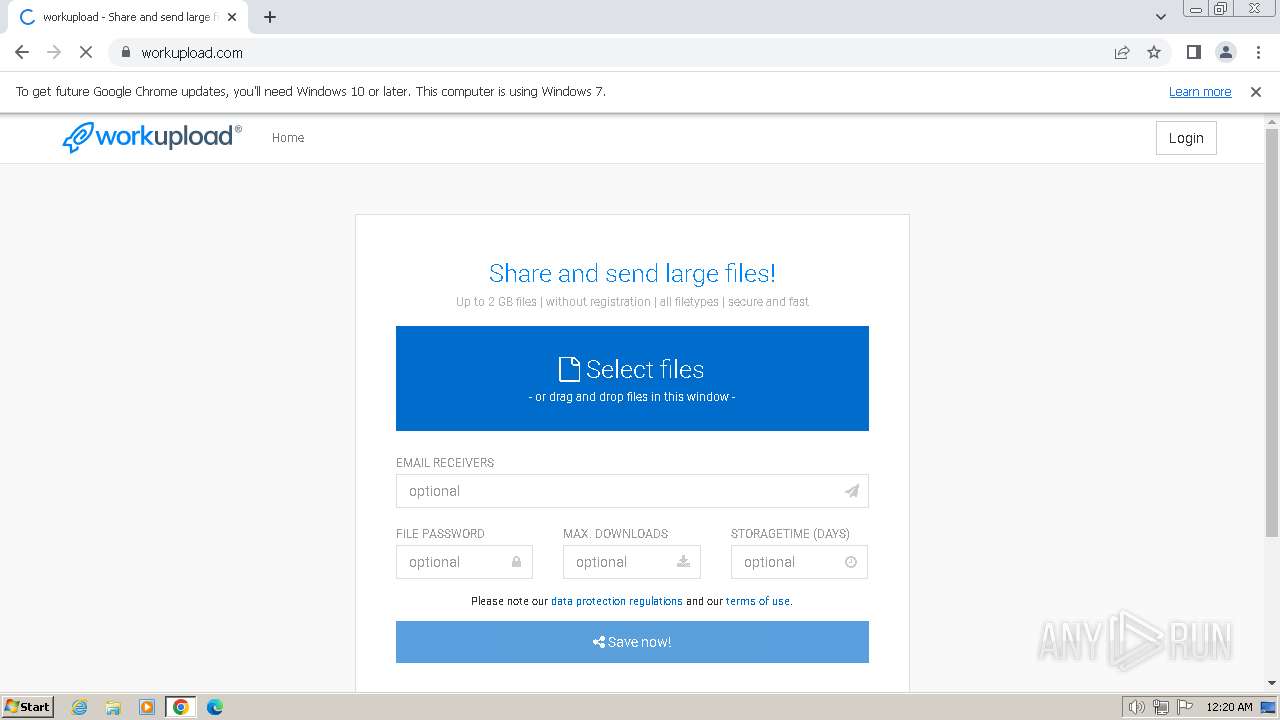This screenshot has height=720, width=1280.
Task: Click scrollbar down arrow
Action: coord(1272,683)
